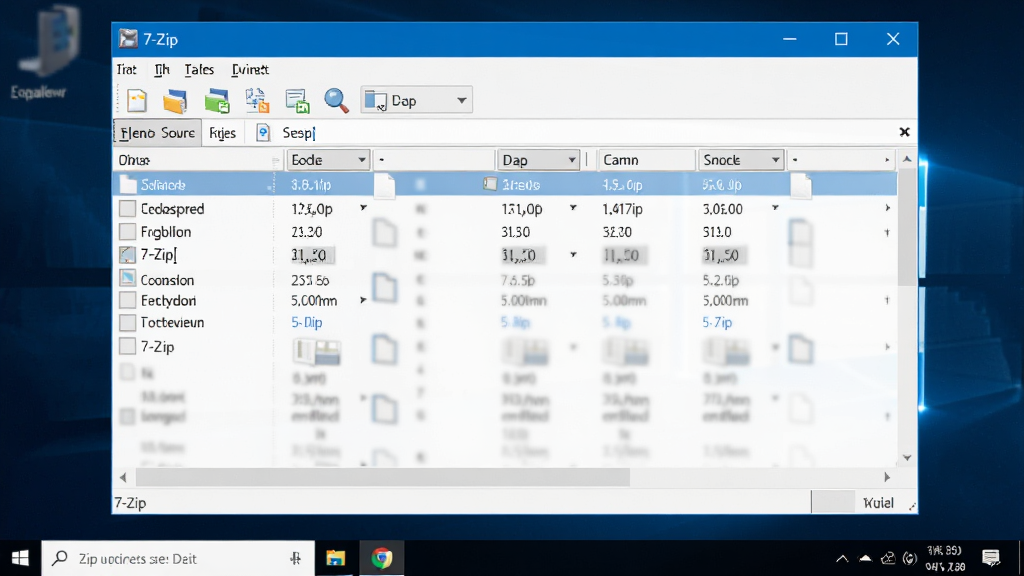Screen dimensions: 1024x576
Task: Toggle the Sefanors row checkbox
Action: pyautogui.click(x=128, y=185)
